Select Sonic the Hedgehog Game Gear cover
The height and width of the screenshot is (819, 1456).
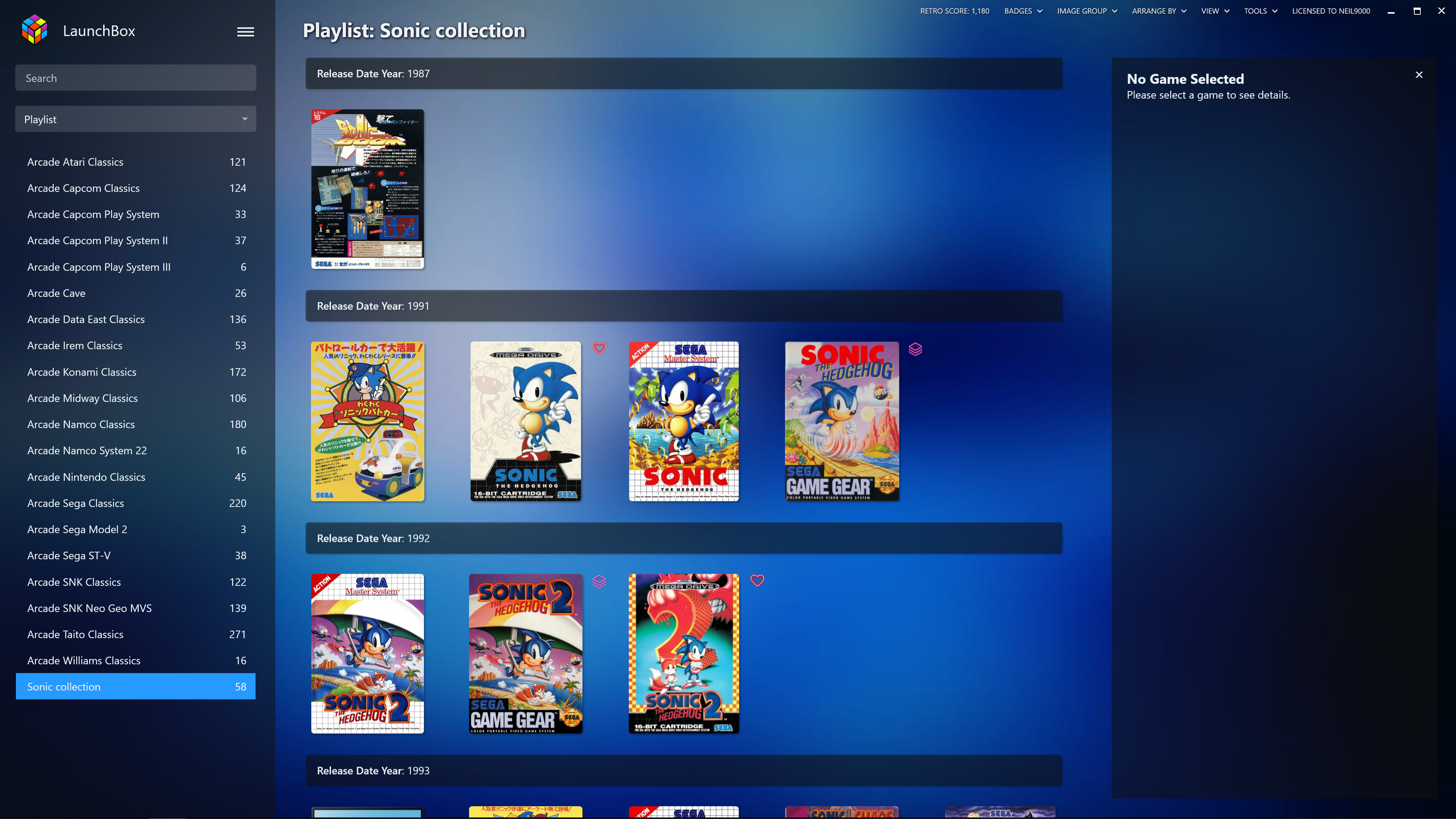click(x=842, y=421)
